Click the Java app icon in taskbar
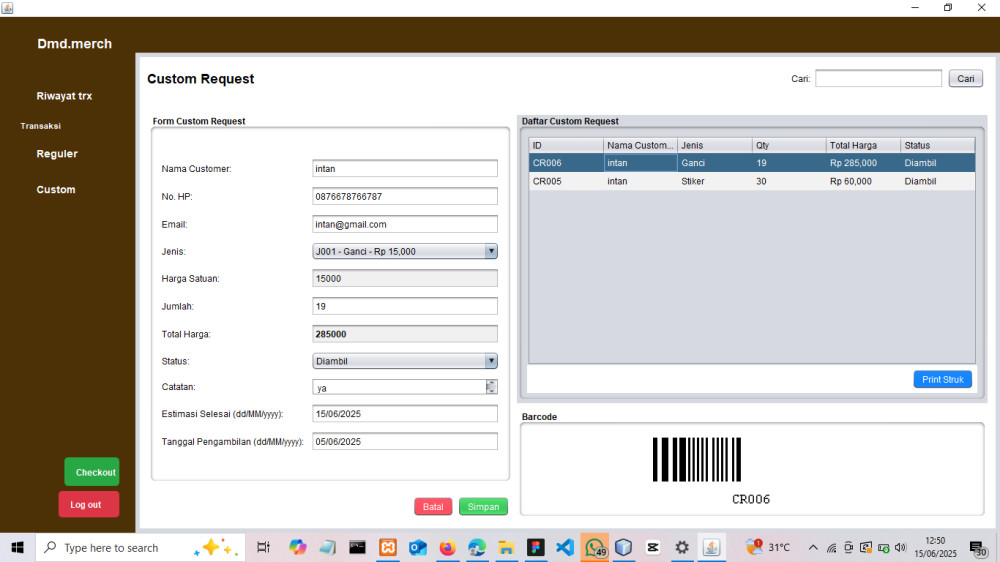Viewport: 1000px width, 562px height. 711,547
